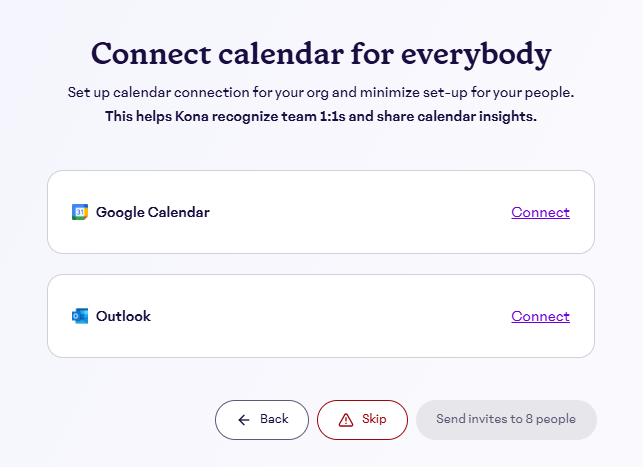Click the Outlook logo icon
The image size is (643, 467).
pyautogui.click(x=80, y=316)
